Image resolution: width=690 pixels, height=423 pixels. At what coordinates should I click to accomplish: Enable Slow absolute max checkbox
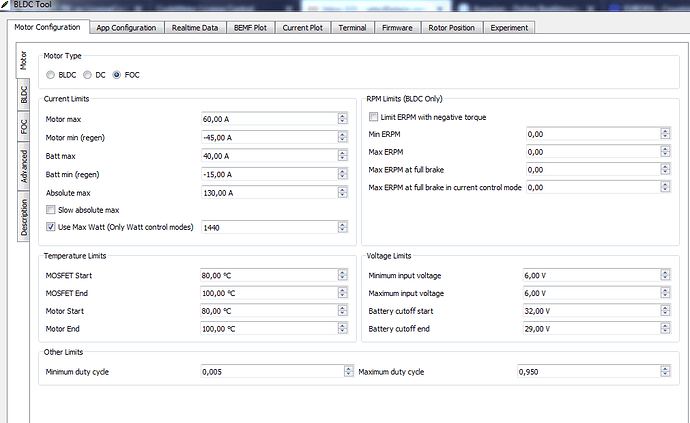[51, 210]
